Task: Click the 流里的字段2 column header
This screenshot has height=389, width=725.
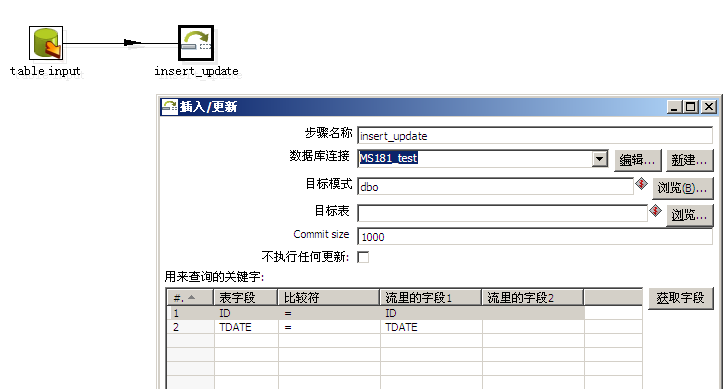Action: (x=533, y=298)
